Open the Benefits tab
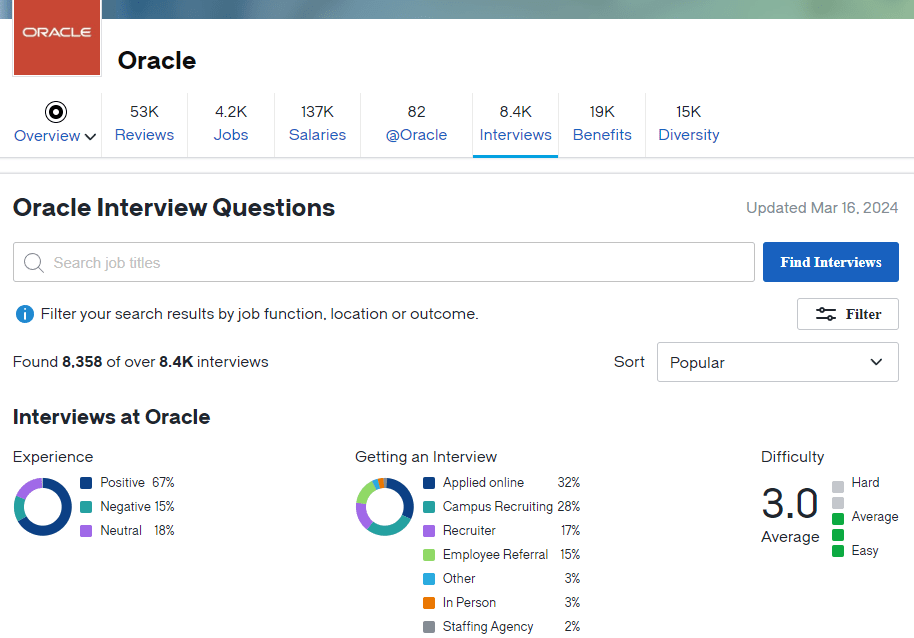The width and height of the screenshot is (914, 638). click(602, 124)
